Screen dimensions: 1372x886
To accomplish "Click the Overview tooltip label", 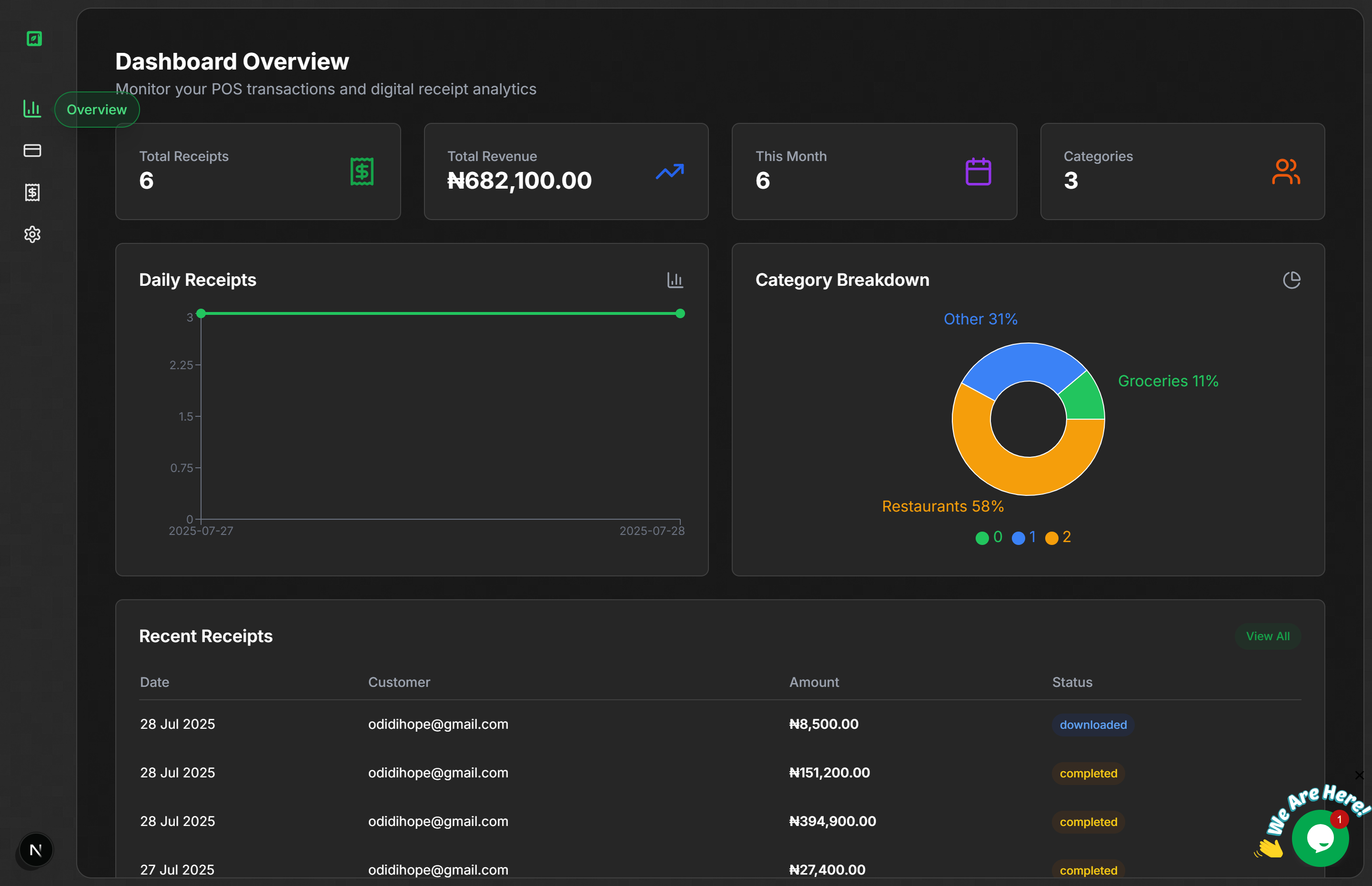I will click(x=97, y=109).
